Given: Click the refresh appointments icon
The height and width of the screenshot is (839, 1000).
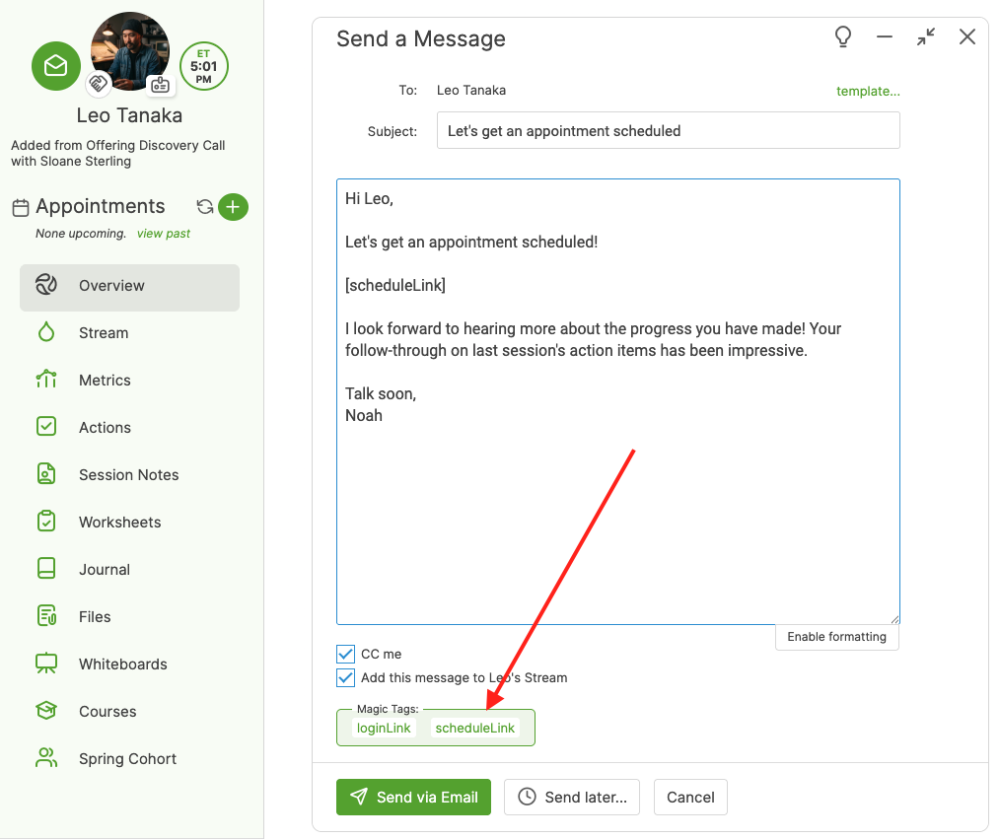Looking at the screenshot, I should 205,207.
